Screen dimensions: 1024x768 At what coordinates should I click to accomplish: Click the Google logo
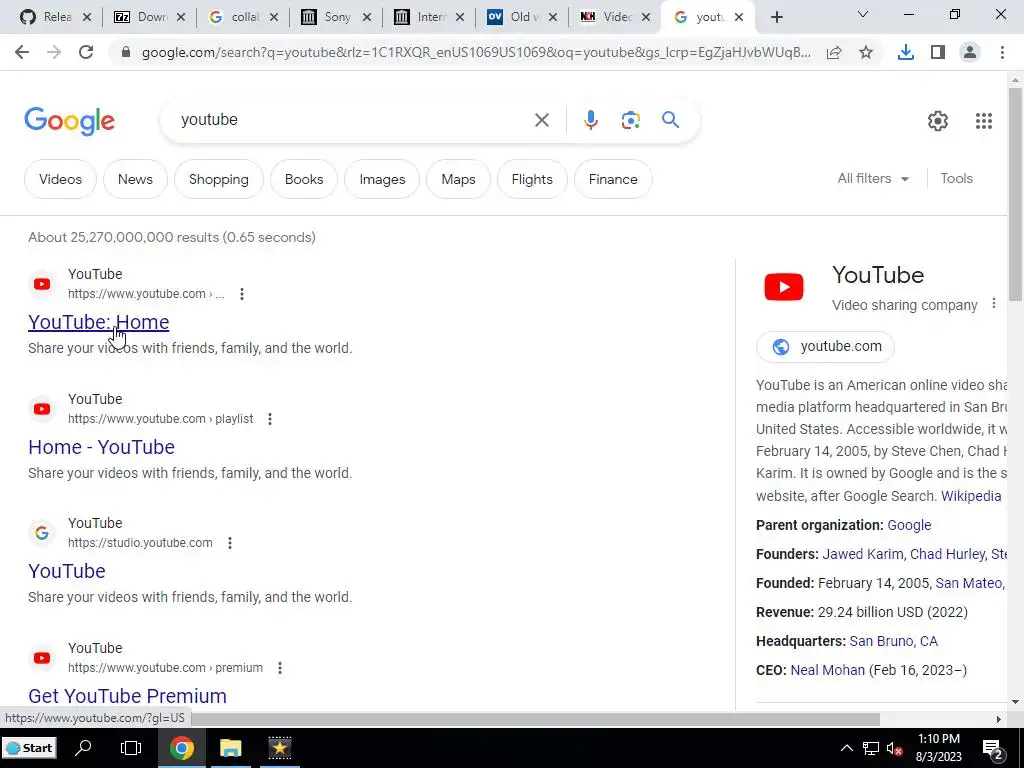[70, 121]
